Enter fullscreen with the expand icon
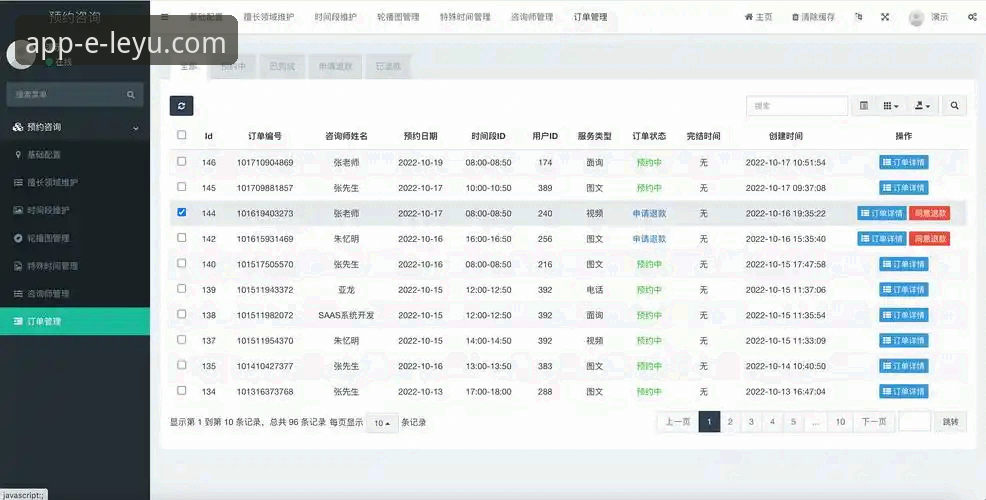Image resolution: width=986 pixels, height=500 pixels. tap(885, 17)
